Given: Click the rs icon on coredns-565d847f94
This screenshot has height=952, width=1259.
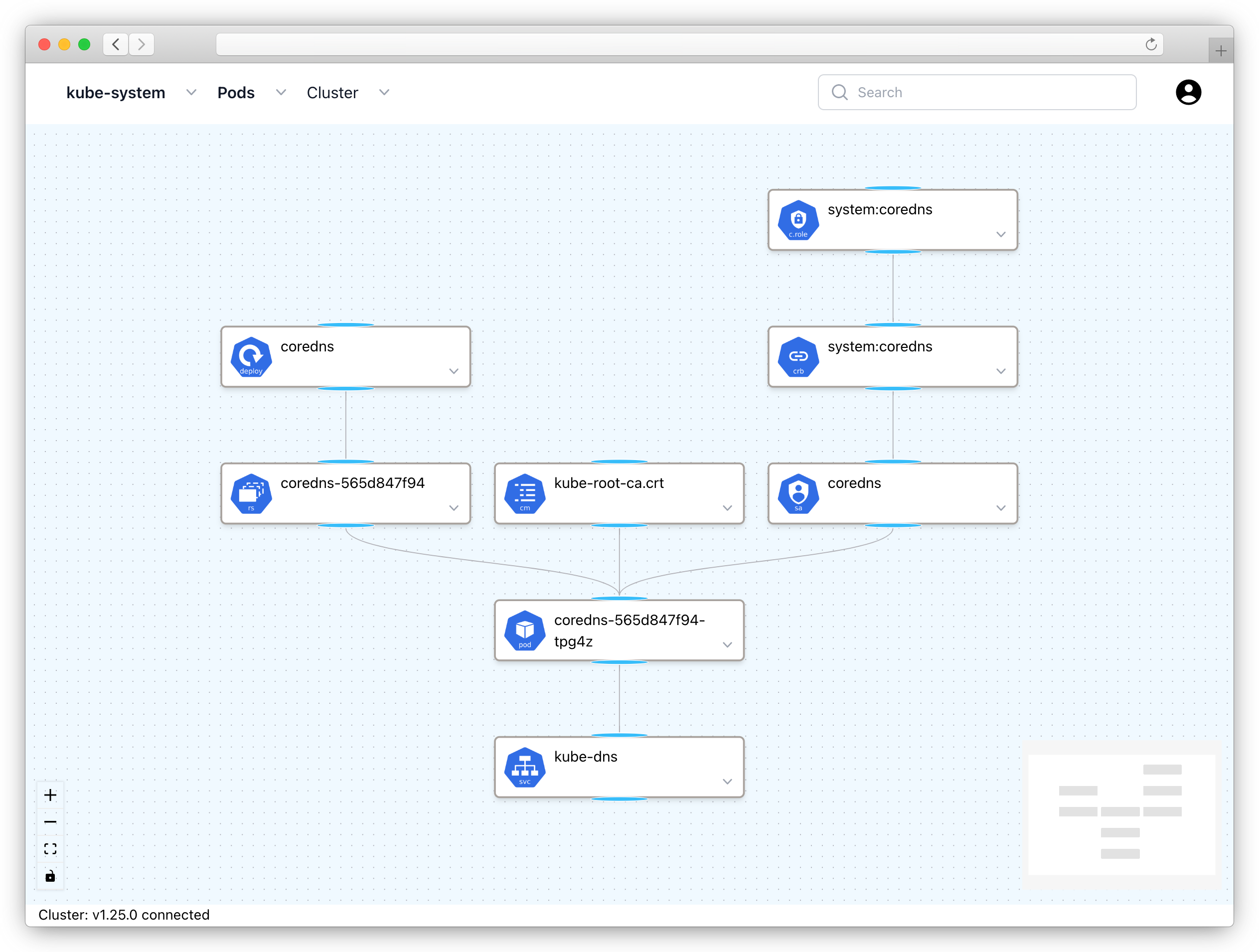Looking at the screenshot, I should [251, 493].
